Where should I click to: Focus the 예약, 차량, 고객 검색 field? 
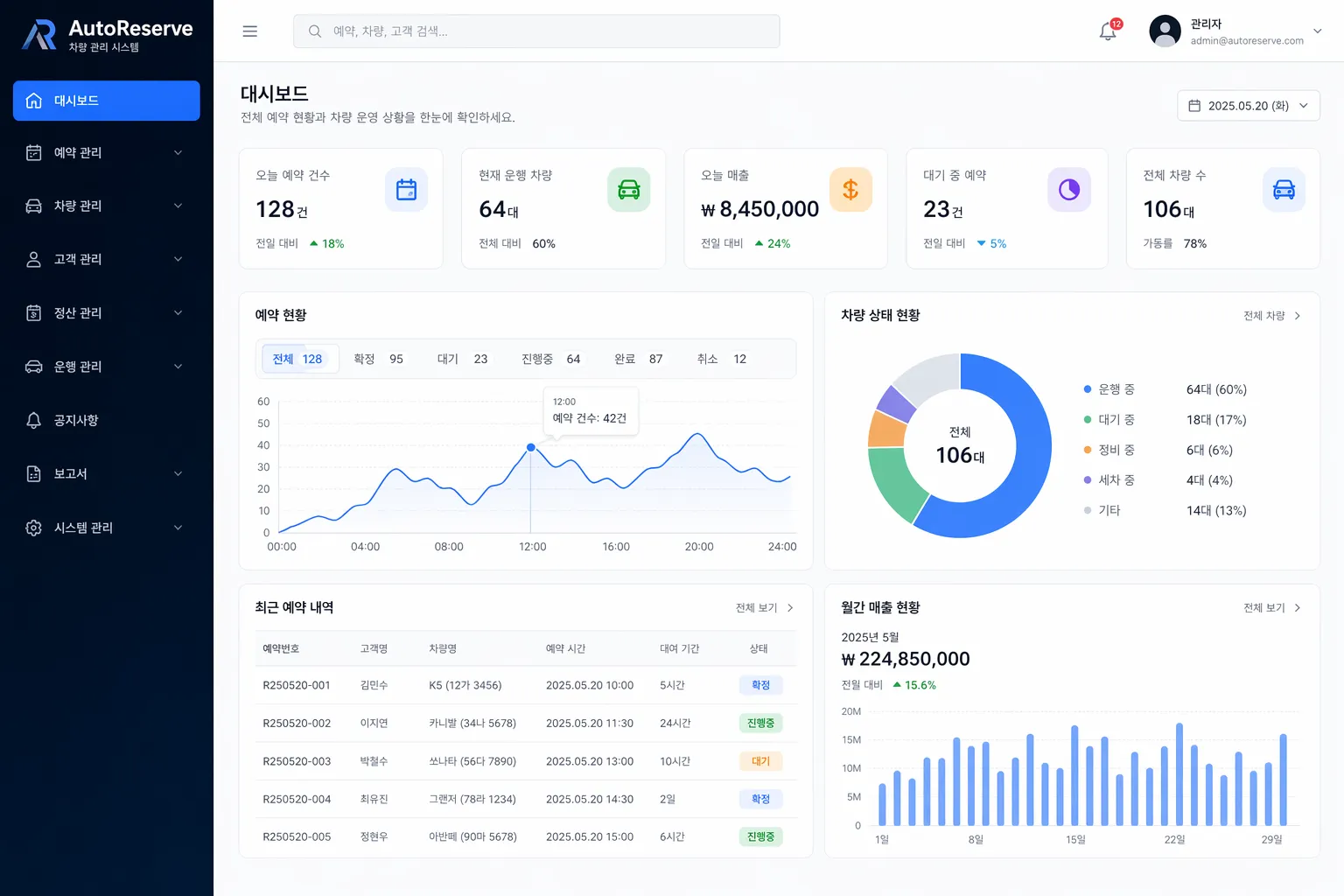536,31
